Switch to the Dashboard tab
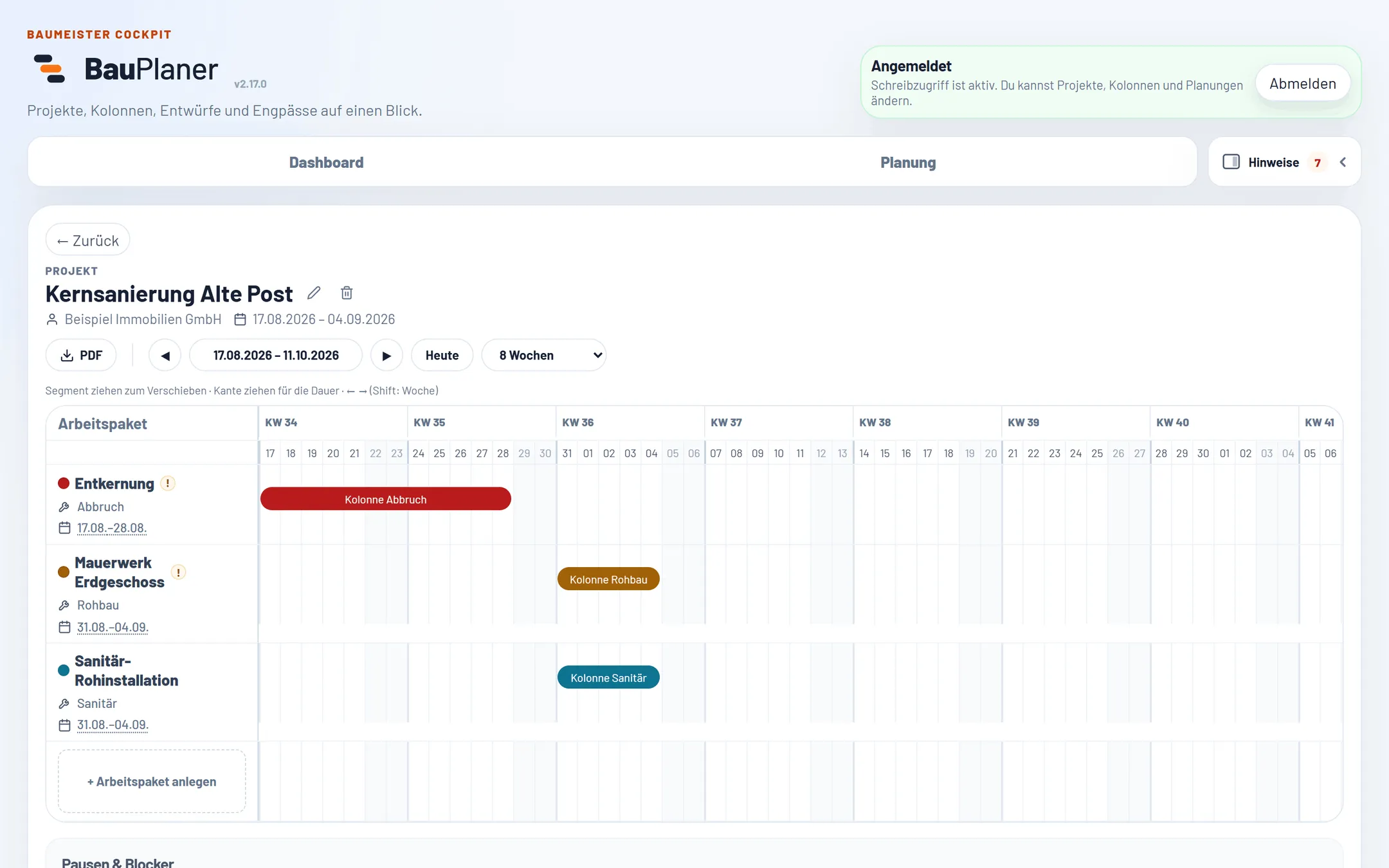 (x=326, y=163)
